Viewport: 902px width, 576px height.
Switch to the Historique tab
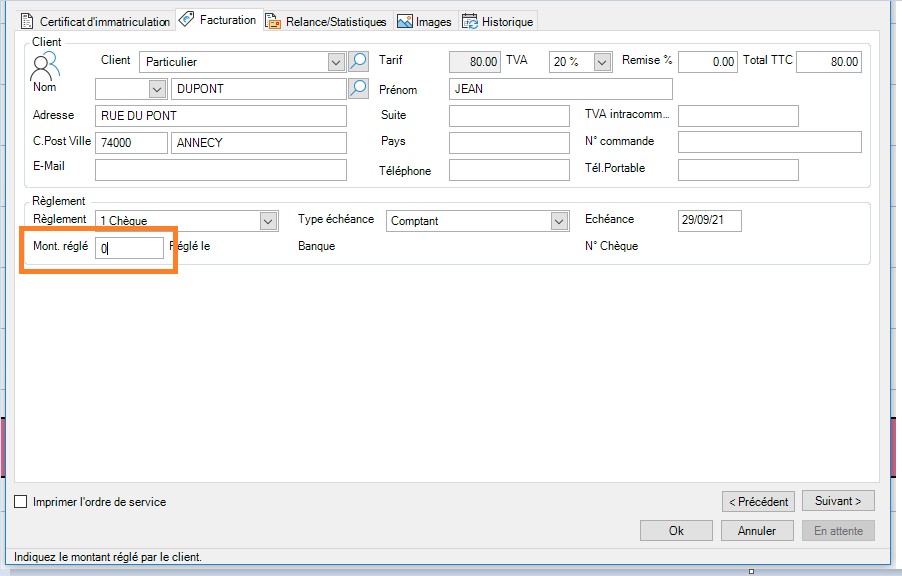[497, 19]
